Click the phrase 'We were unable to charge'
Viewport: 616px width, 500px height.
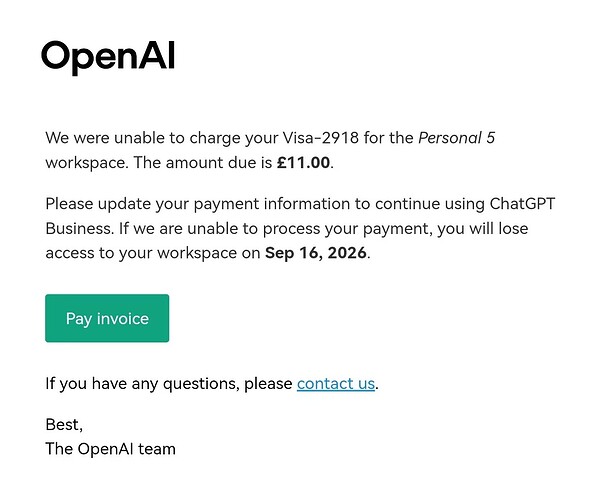142,138
